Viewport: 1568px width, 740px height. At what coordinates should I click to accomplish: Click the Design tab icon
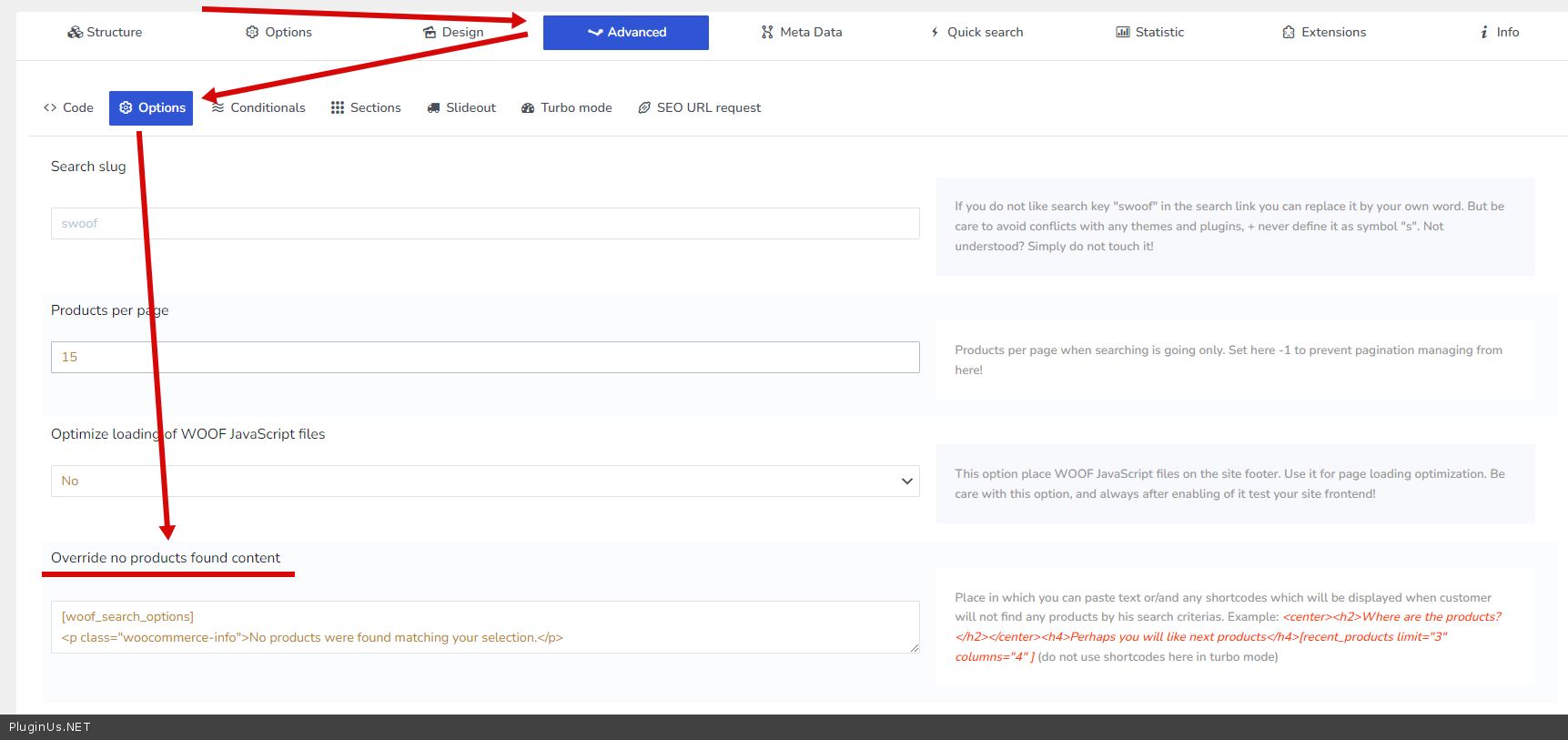[430, 33]
